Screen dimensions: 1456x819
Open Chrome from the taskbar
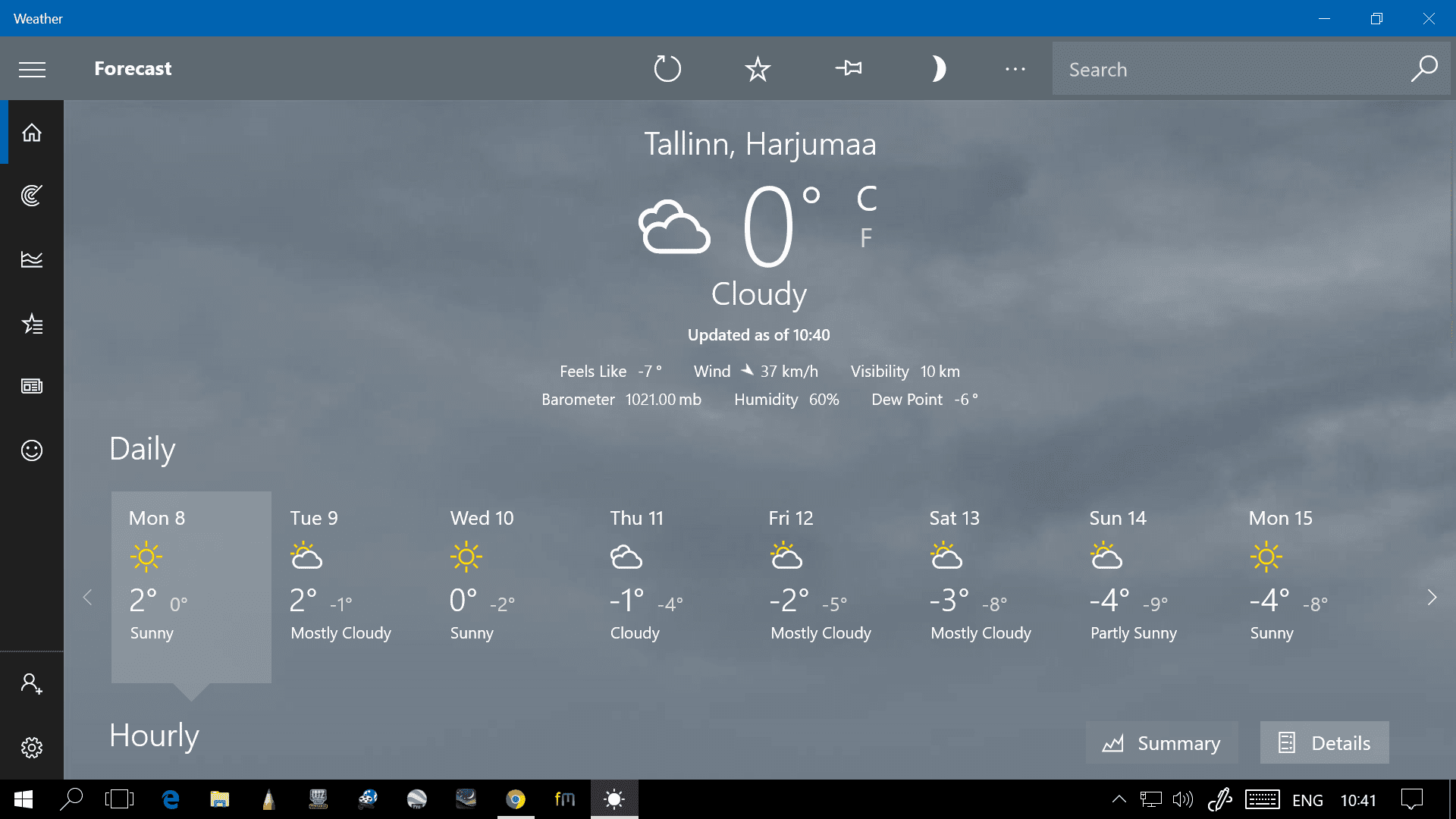tap(516, 799)
